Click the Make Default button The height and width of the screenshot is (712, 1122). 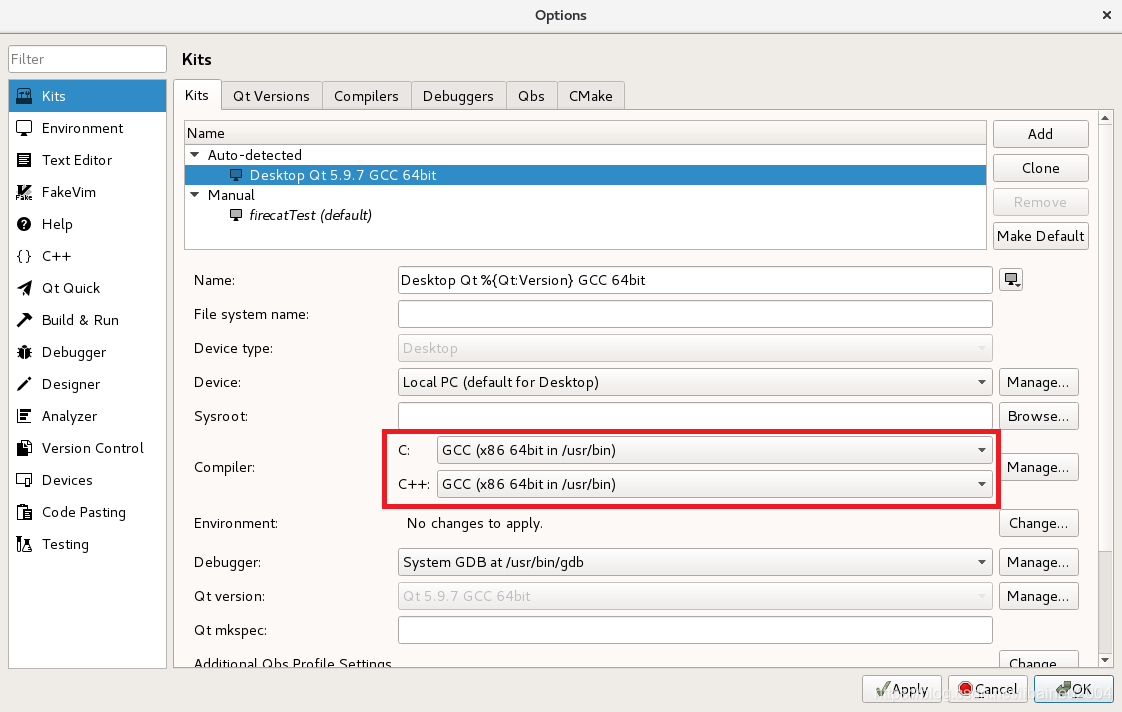(x=1040, y=236)
